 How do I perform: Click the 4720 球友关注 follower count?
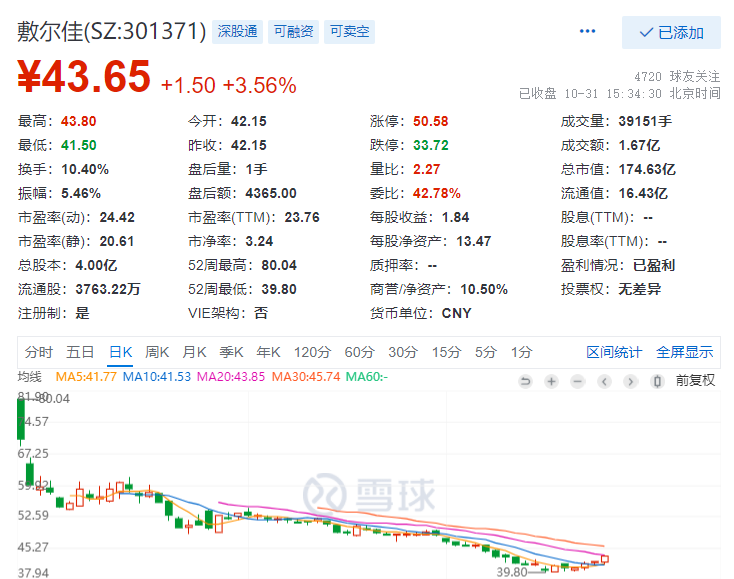tap(677, 76)
